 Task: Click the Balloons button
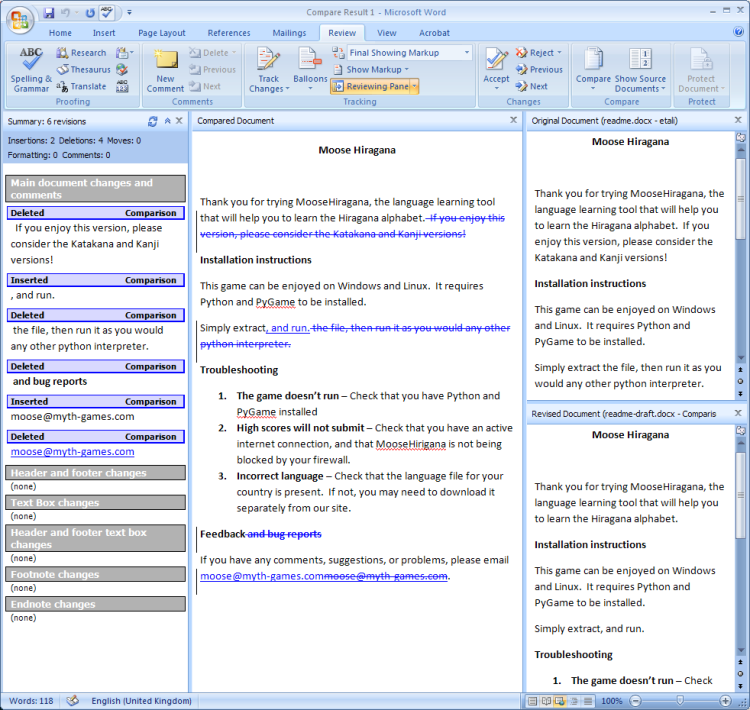coord(310,69)
